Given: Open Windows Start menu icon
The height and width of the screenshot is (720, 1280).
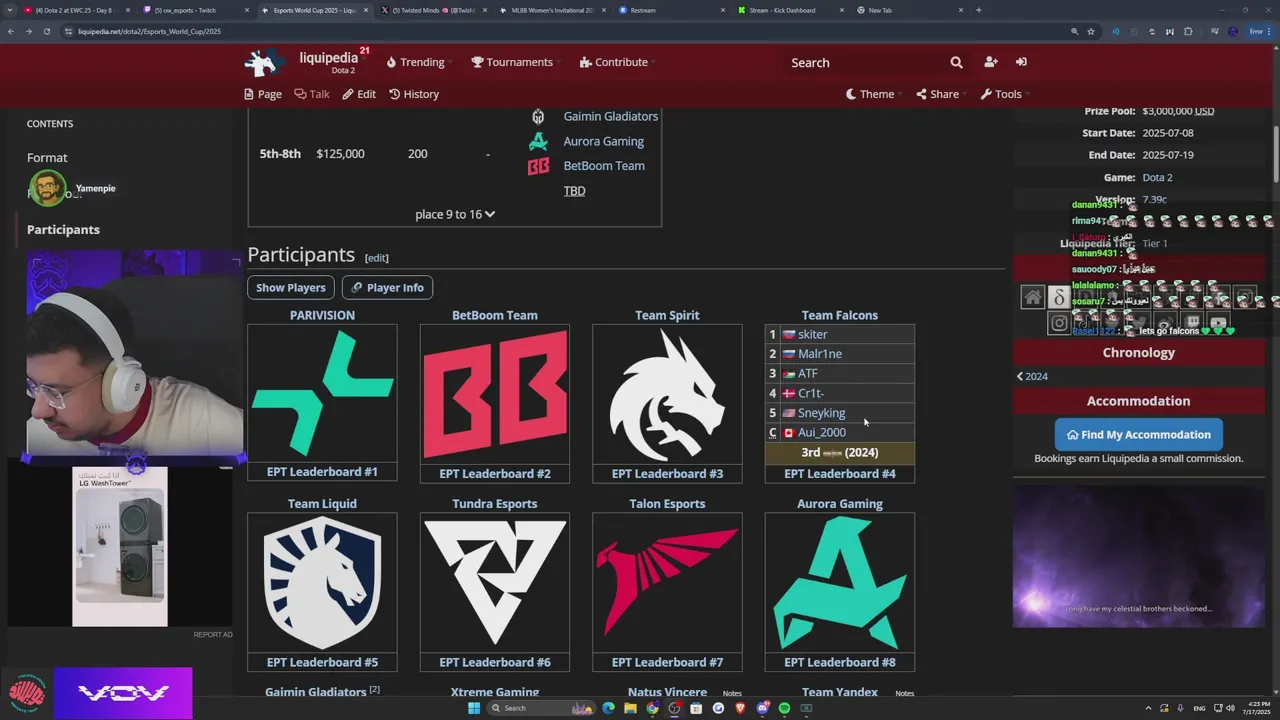Looking at the screenshot, I should [x=474, y=708].
